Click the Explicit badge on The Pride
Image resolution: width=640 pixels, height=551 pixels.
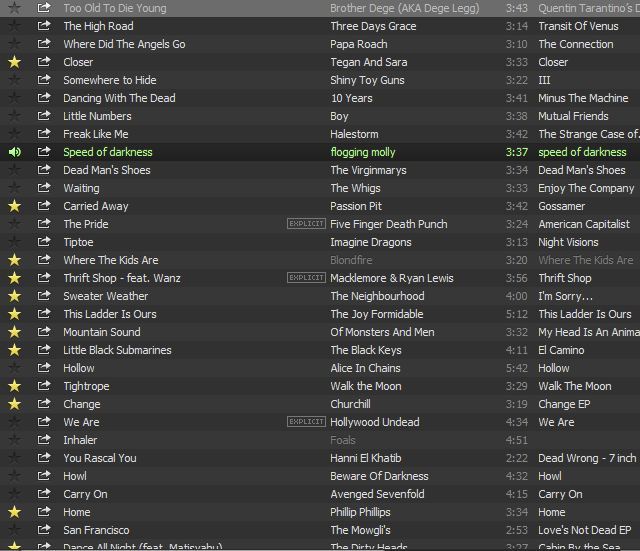coord(306,224)
